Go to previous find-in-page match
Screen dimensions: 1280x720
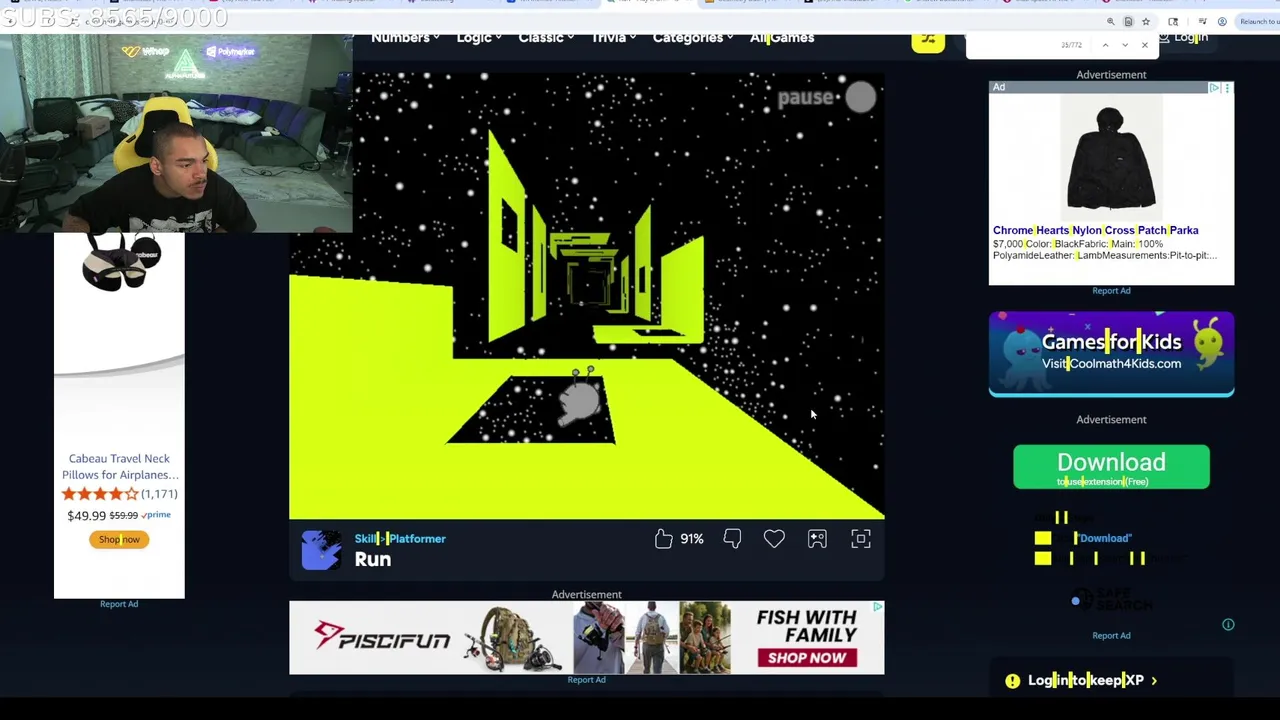tap(1105, 45)
